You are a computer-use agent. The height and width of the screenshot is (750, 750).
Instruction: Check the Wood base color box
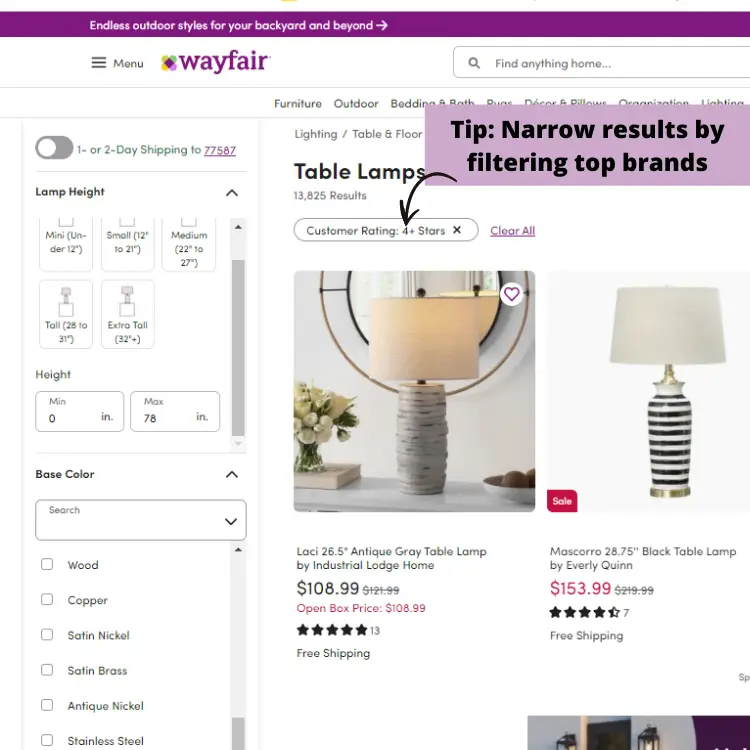[47, 564]
